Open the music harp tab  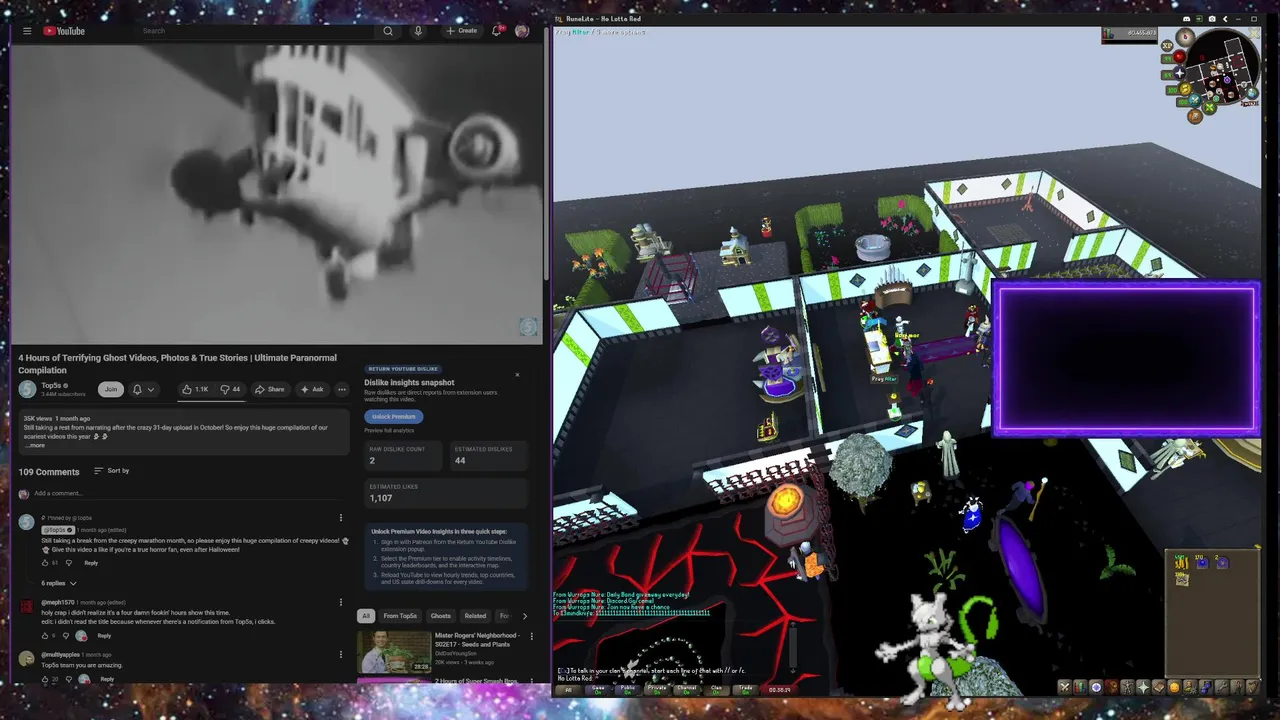coord(1254,688)
